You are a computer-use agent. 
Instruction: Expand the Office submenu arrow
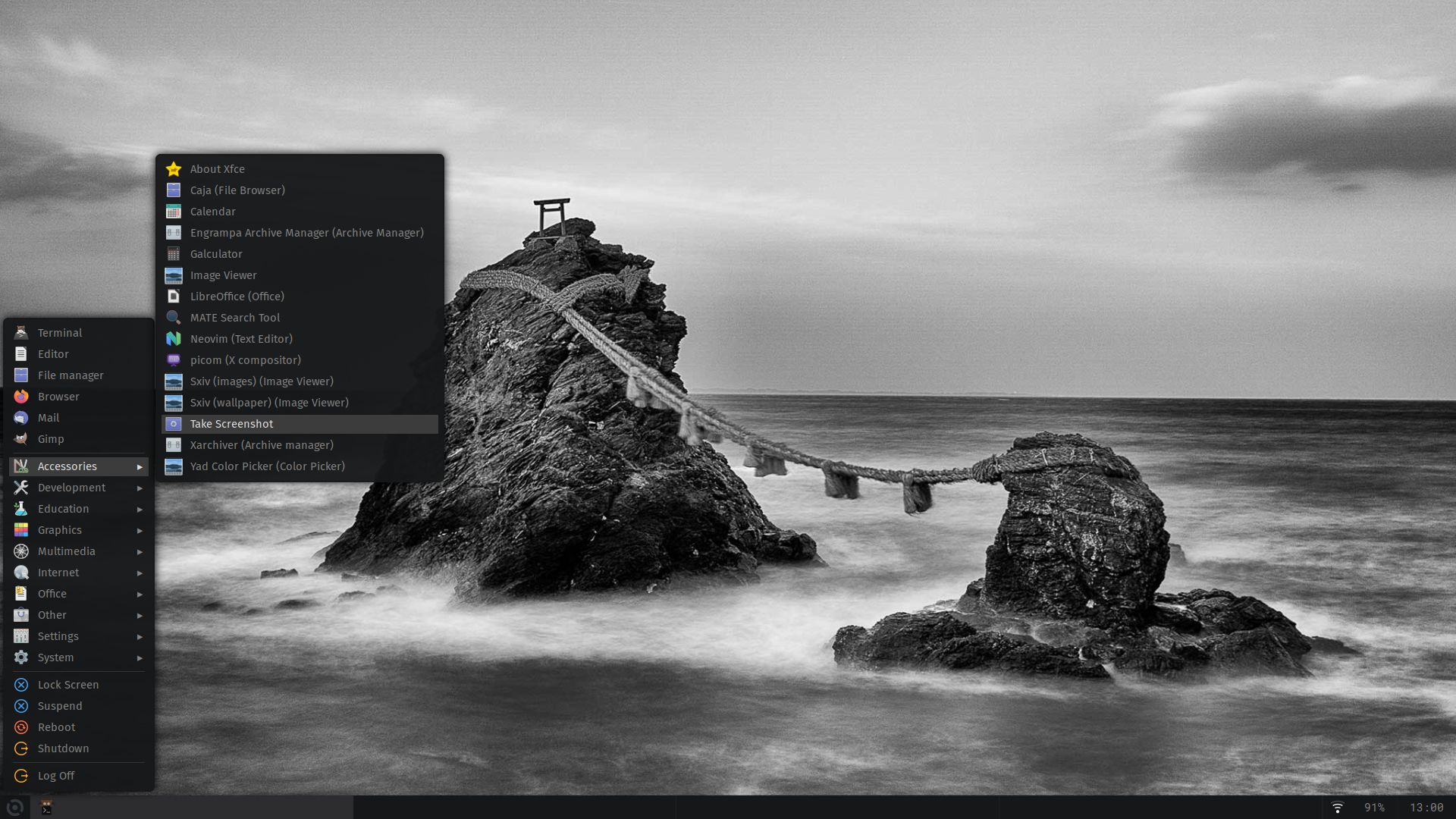(140, 594)
